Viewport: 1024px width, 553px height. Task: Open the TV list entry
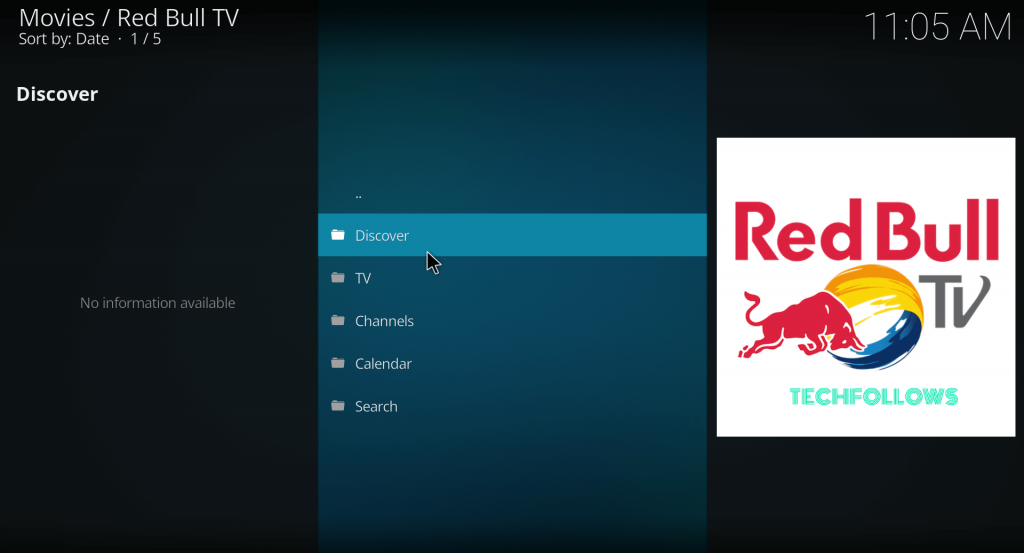512,277
